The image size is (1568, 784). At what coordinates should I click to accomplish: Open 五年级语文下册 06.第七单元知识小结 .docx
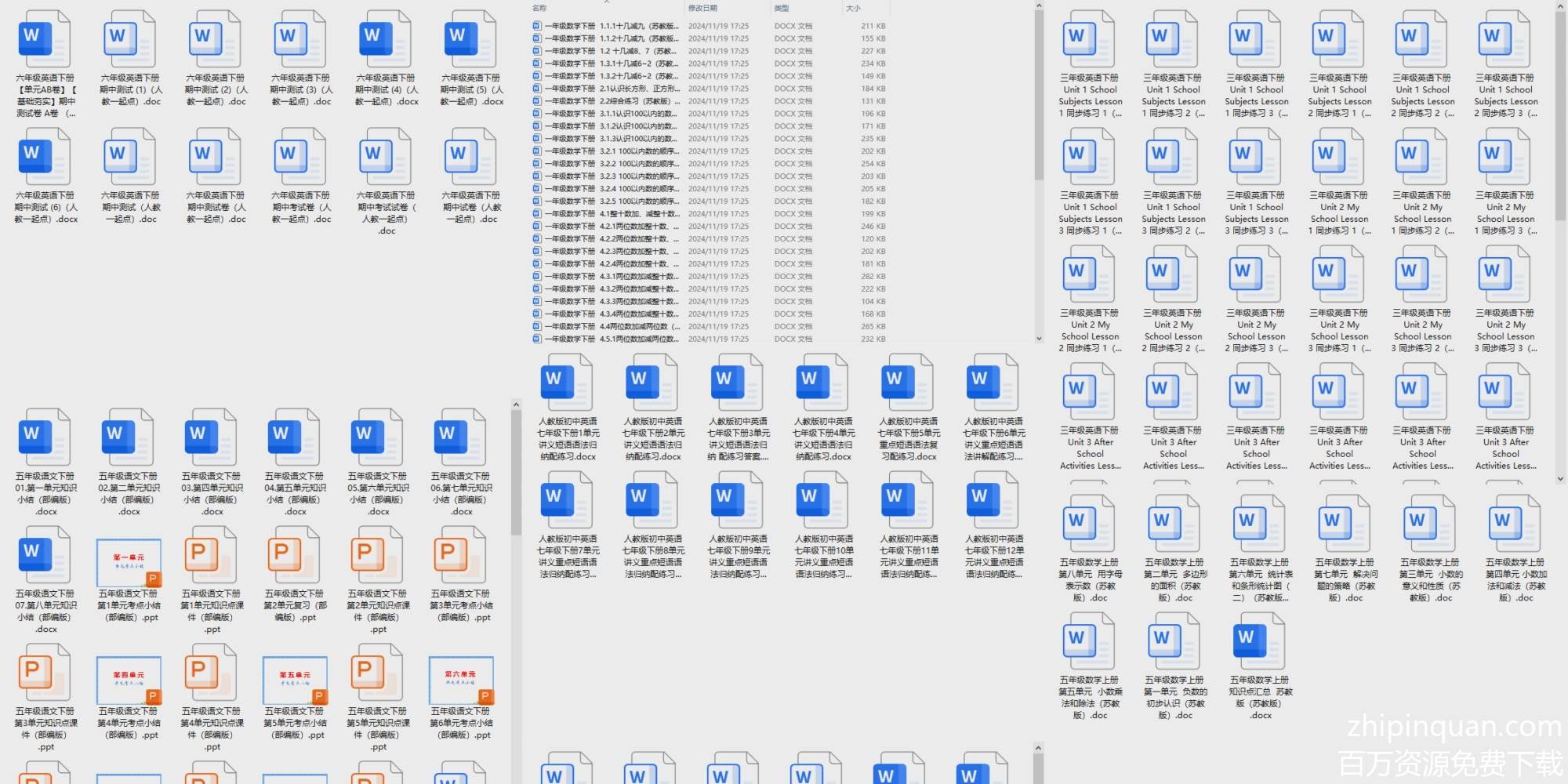point(461,463)
